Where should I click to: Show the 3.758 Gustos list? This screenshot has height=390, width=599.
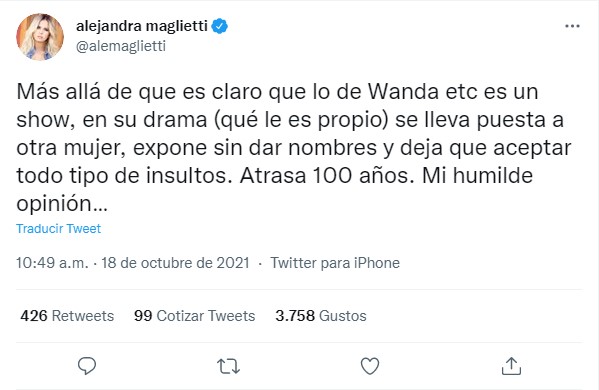click(x=321, y=316)
